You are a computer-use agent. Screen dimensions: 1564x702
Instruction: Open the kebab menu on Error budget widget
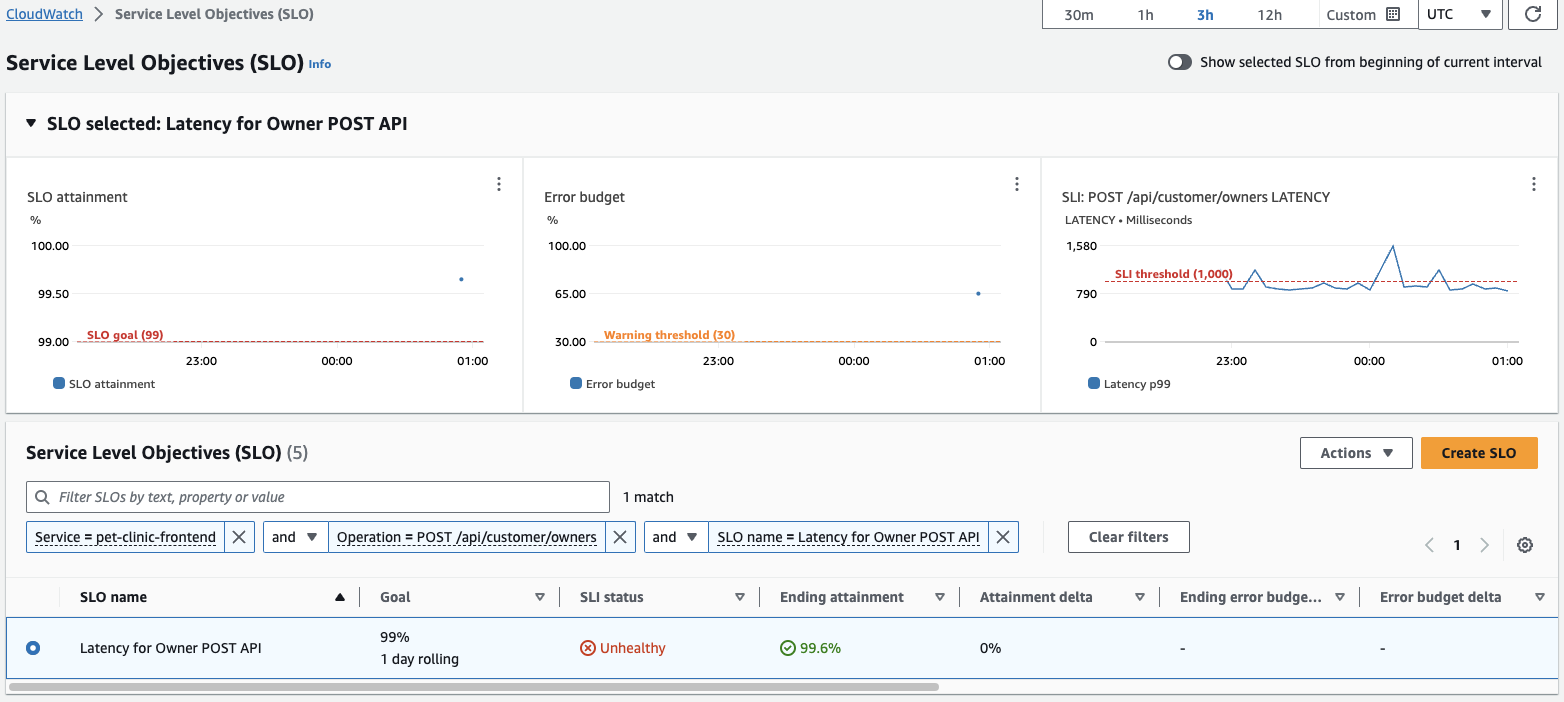[x=1017, y=184]
